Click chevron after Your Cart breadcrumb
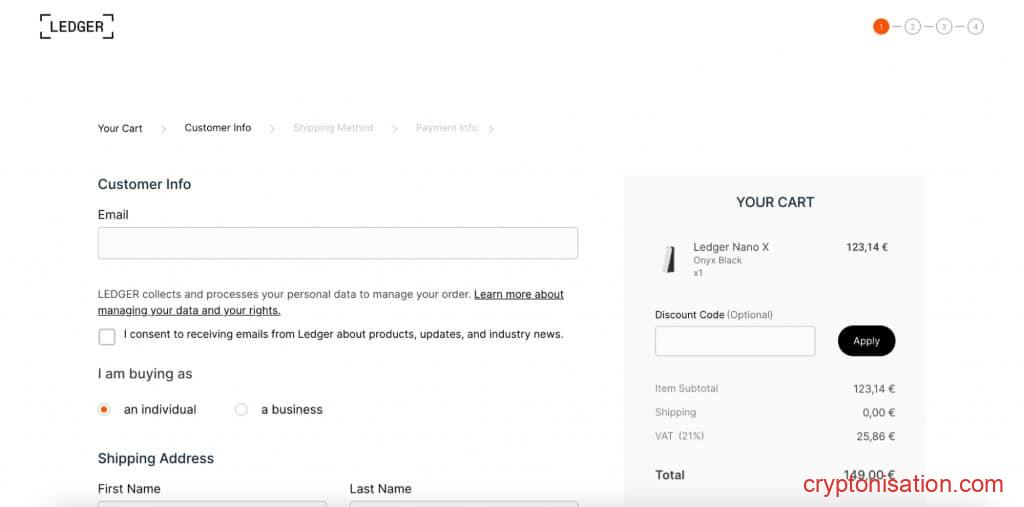Viewport: 1024px width, 507px height. coord(164,129)
